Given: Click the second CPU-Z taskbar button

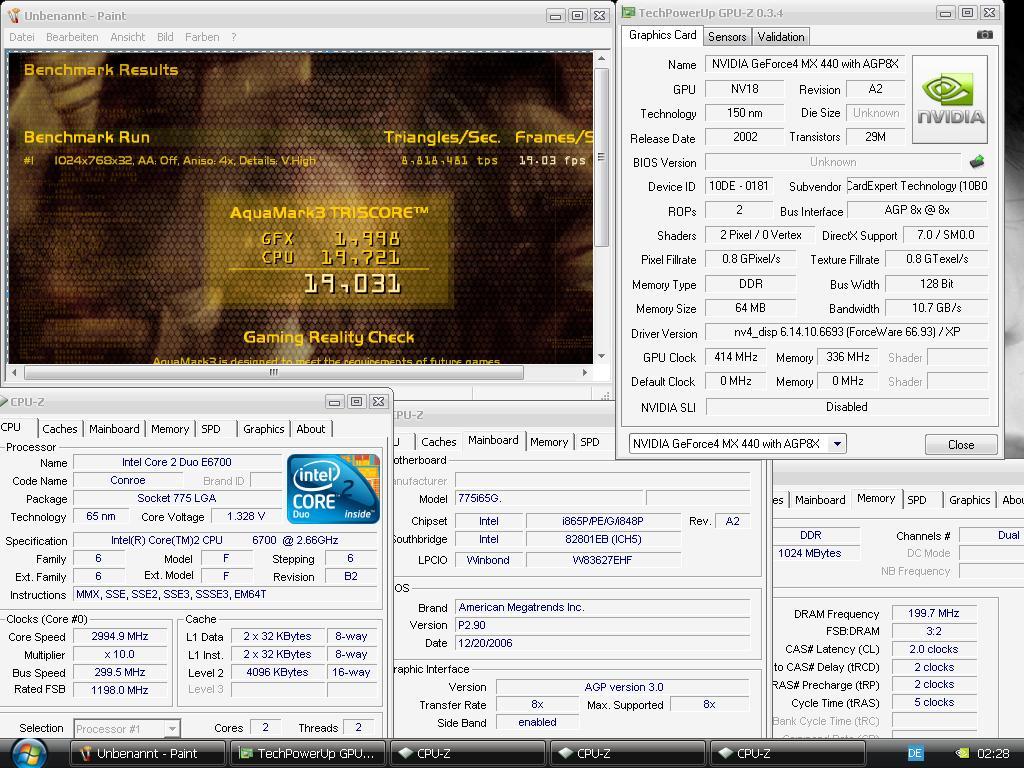Looking at the screenshot, I should point(628,754).
